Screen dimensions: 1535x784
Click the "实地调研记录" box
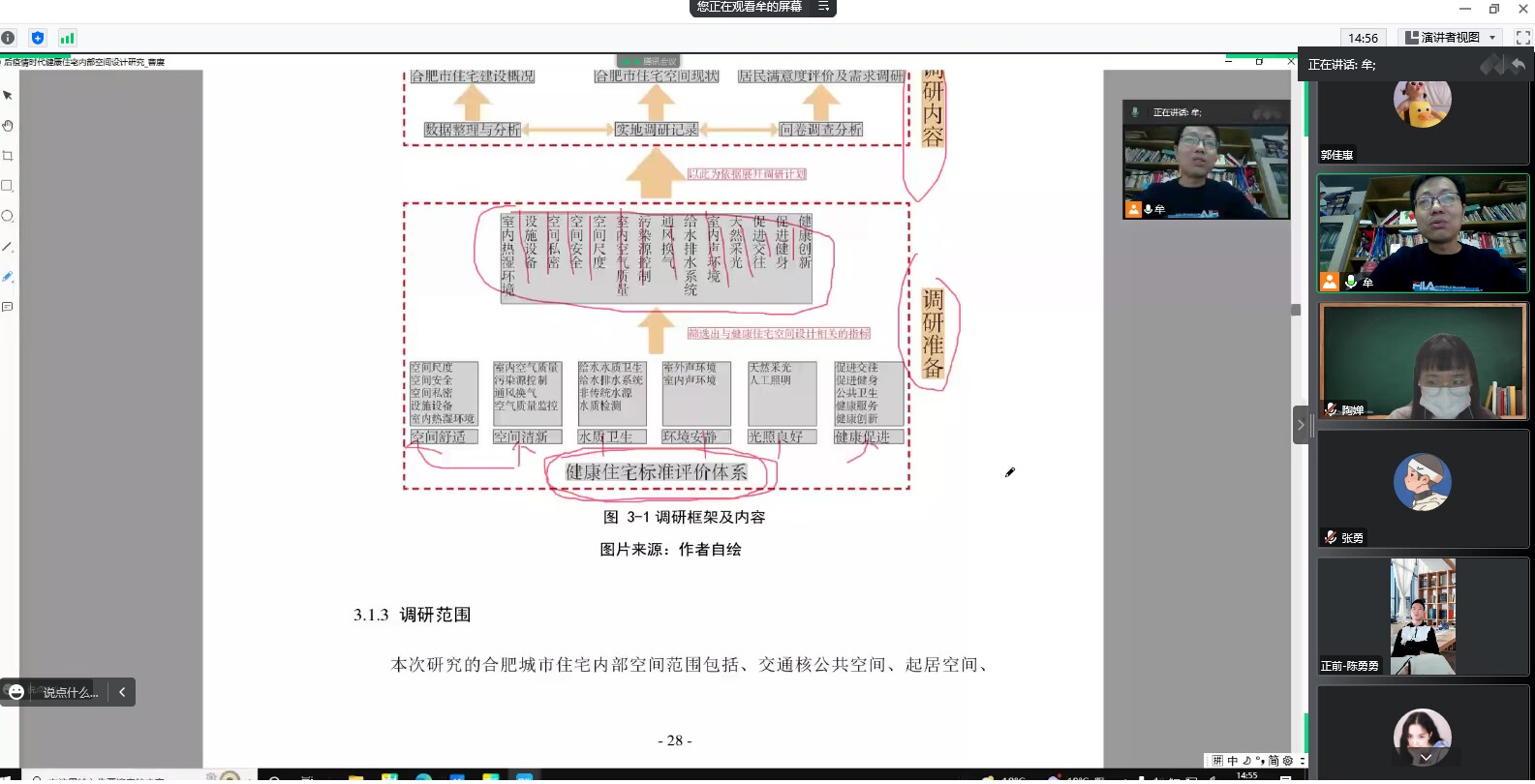pos(657,130)
